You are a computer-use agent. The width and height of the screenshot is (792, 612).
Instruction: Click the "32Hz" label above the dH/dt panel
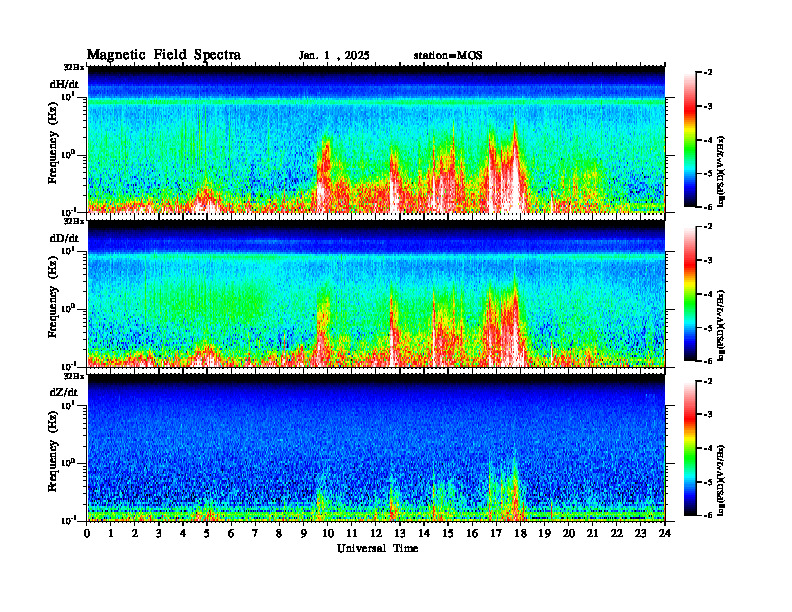pos(74,67)
